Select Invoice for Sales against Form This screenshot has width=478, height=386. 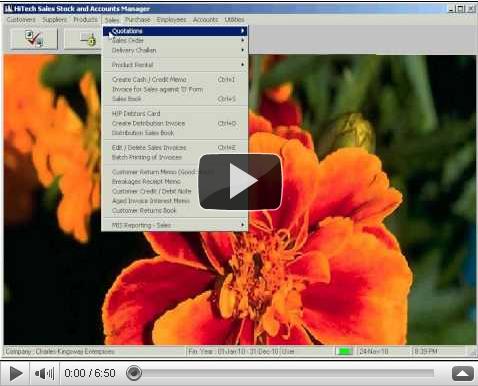(x=175, y=89)
